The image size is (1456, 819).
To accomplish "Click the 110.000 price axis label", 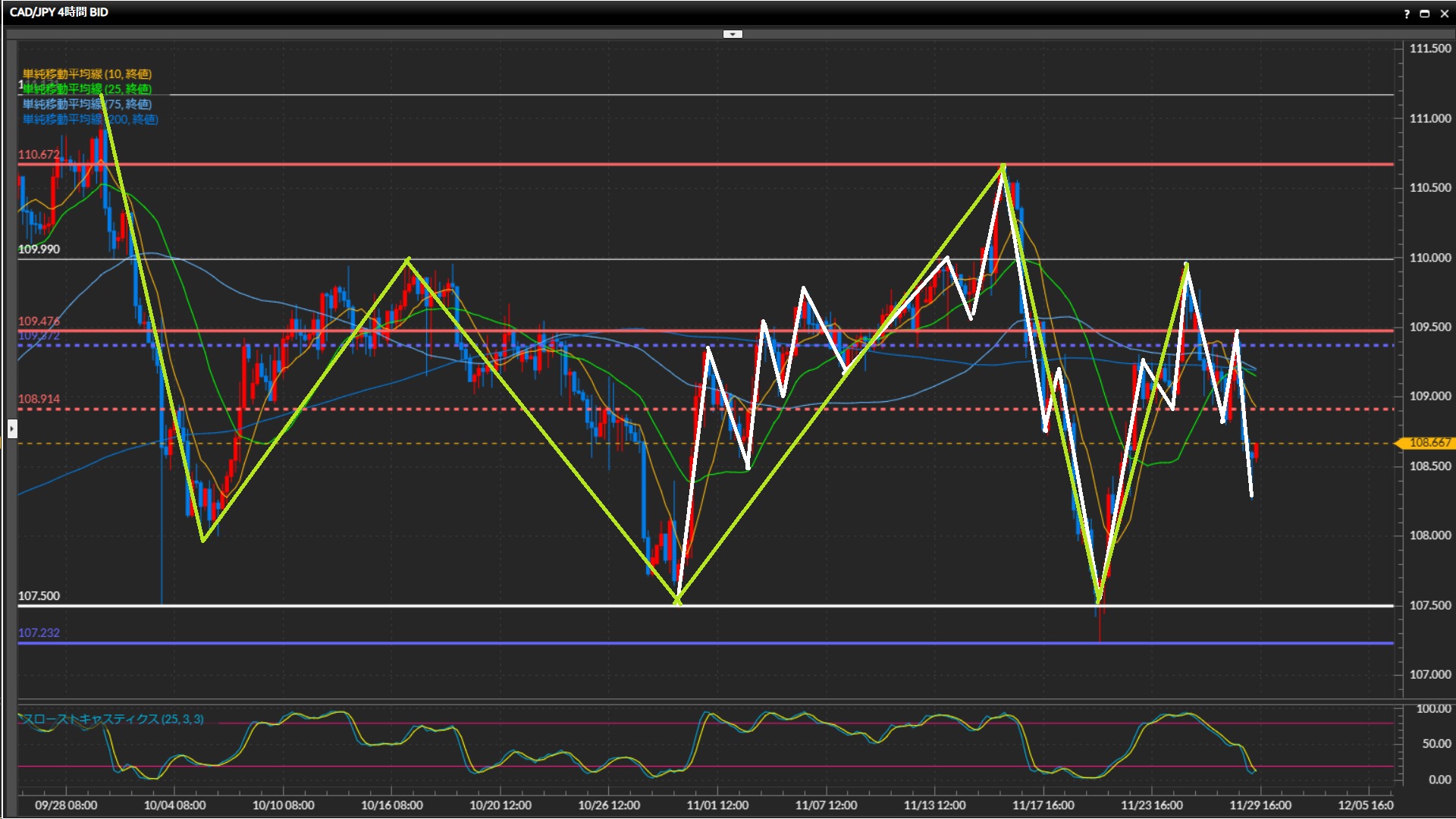I will click(x=1429, y=258).
